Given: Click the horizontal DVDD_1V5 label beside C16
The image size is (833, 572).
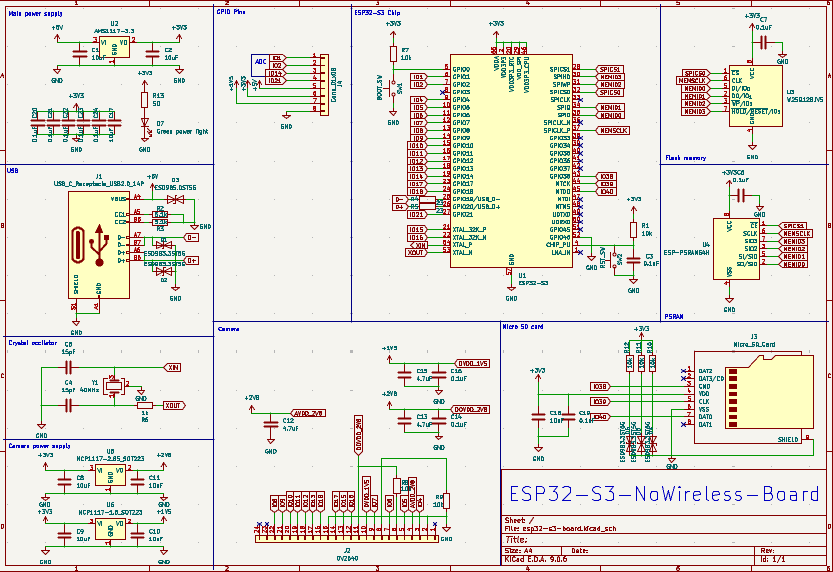Looking at the screenshot, I should [x=472, y=364].
